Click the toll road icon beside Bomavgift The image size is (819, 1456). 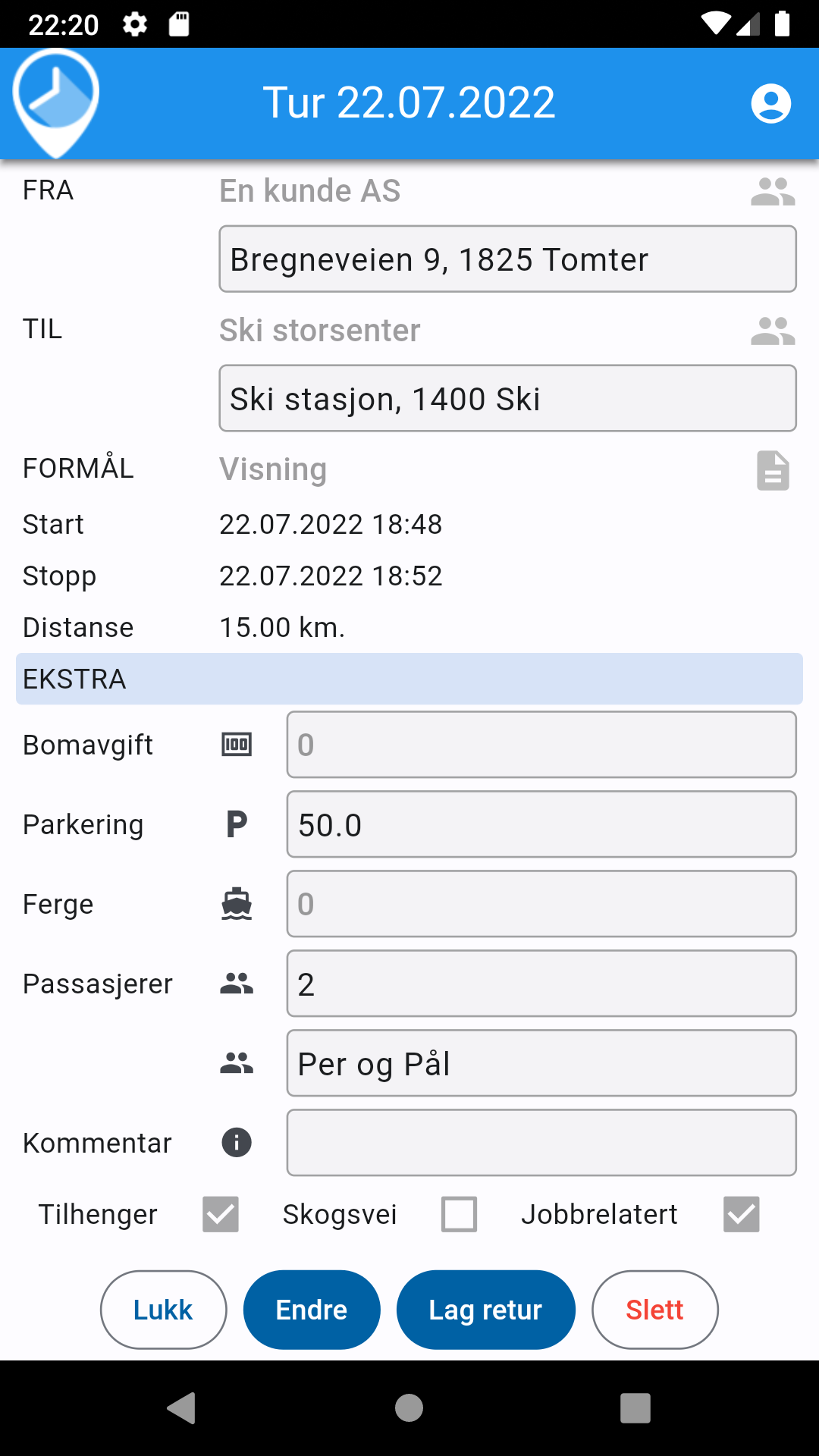(x=236, y=744)
